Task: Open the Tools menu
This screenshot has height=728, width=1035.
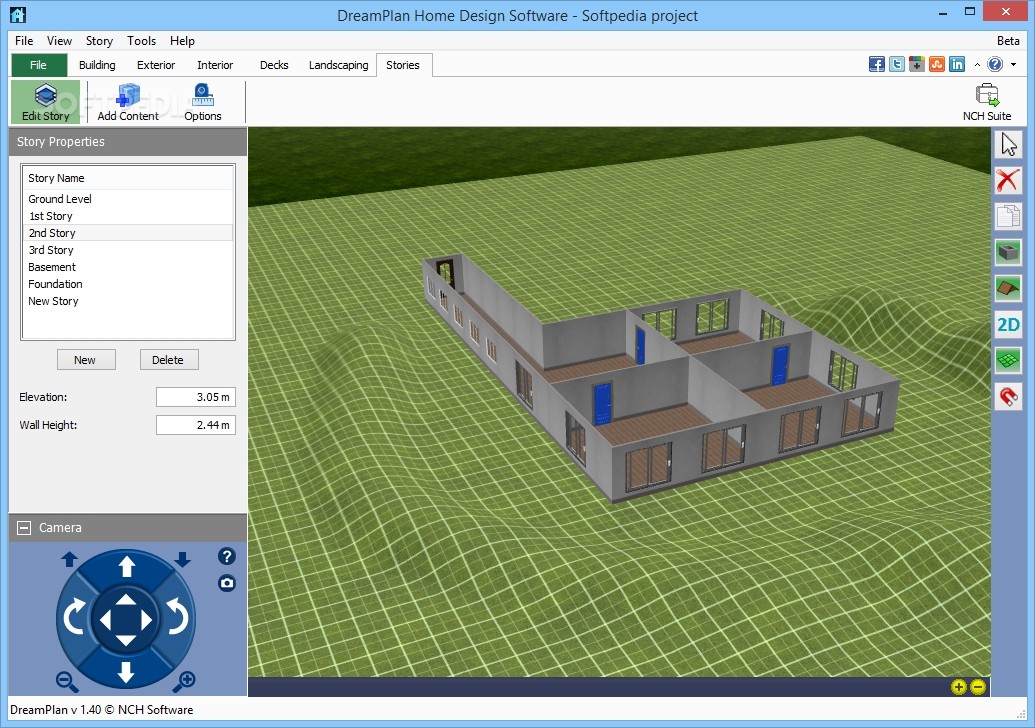Action: click(x=141, y=41)
